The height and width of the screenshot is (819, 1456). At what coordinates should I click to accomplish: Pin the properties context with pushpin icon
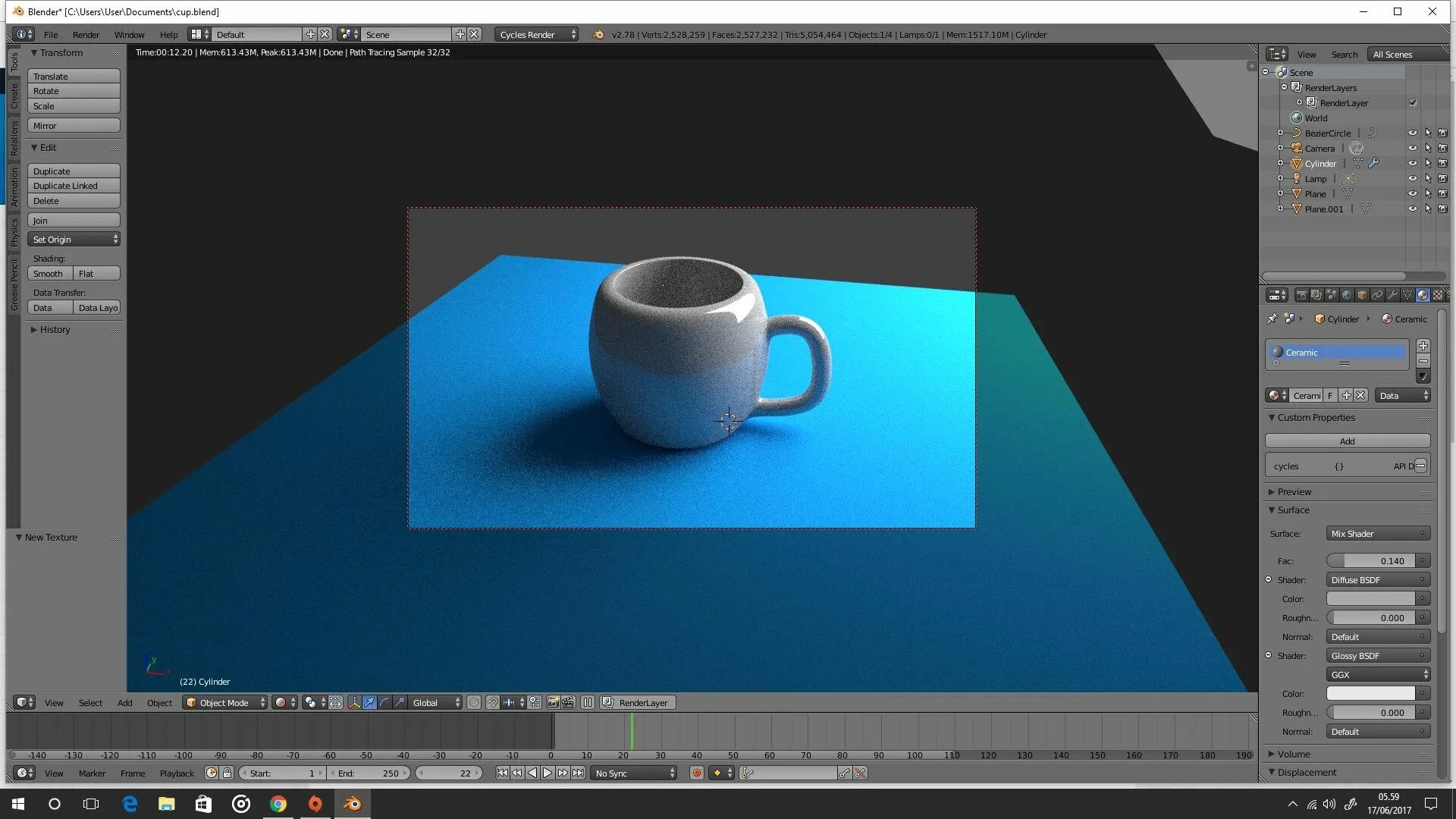pyautogui.click(x=1272, y=319)
